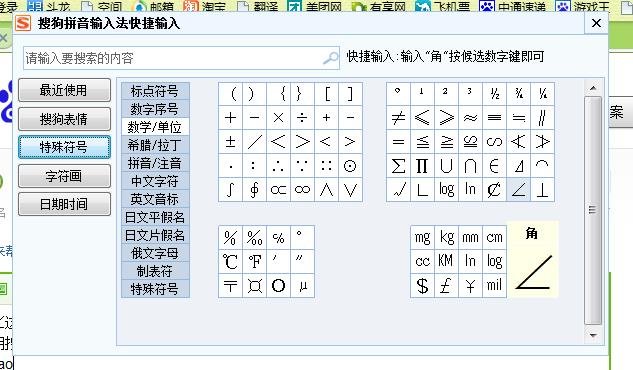Open the 拼音/注音 category
633x370 pixels.
click(155, 163)
